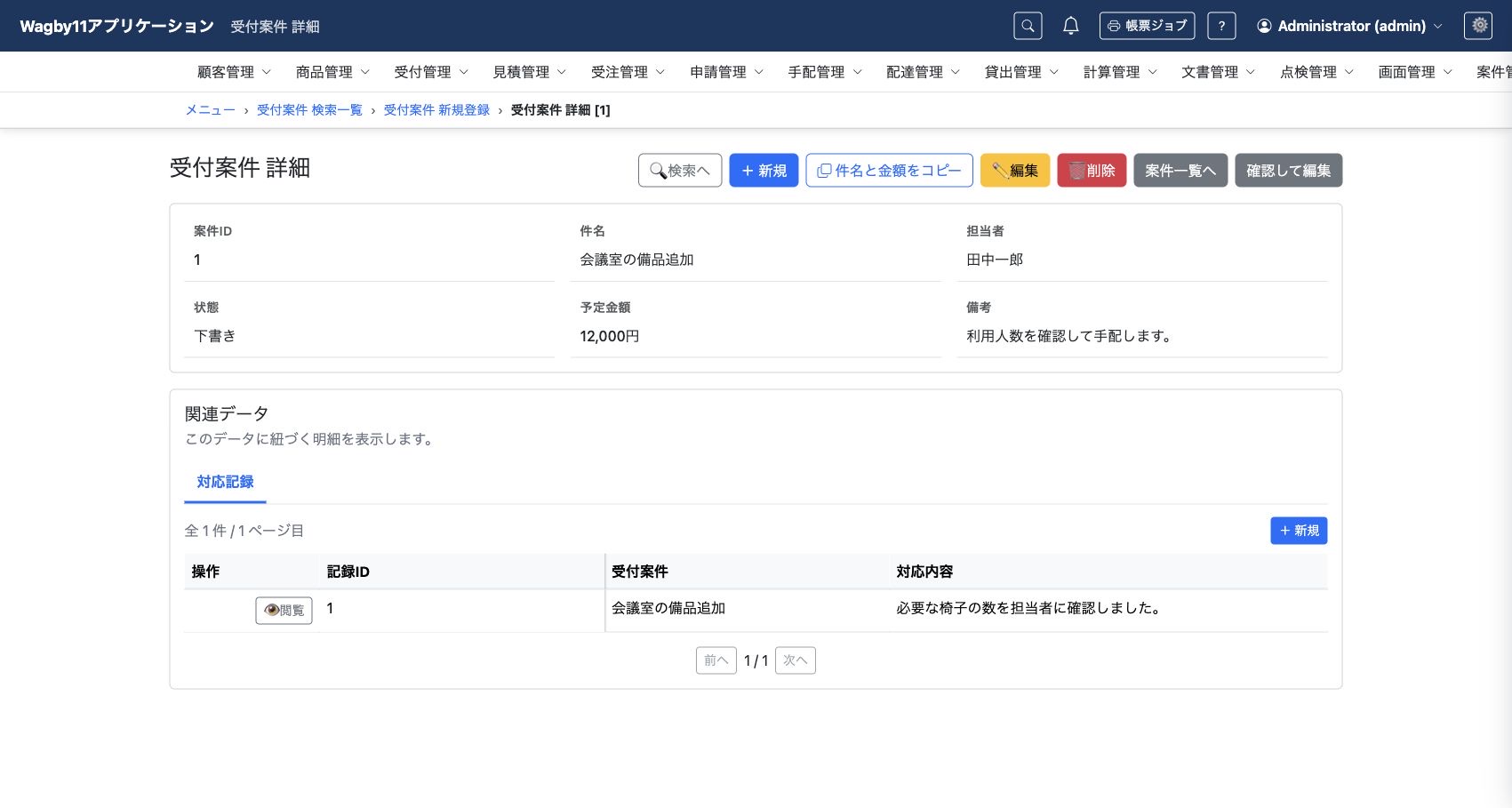Click the yellow 編集 button

pos(1015,171)
